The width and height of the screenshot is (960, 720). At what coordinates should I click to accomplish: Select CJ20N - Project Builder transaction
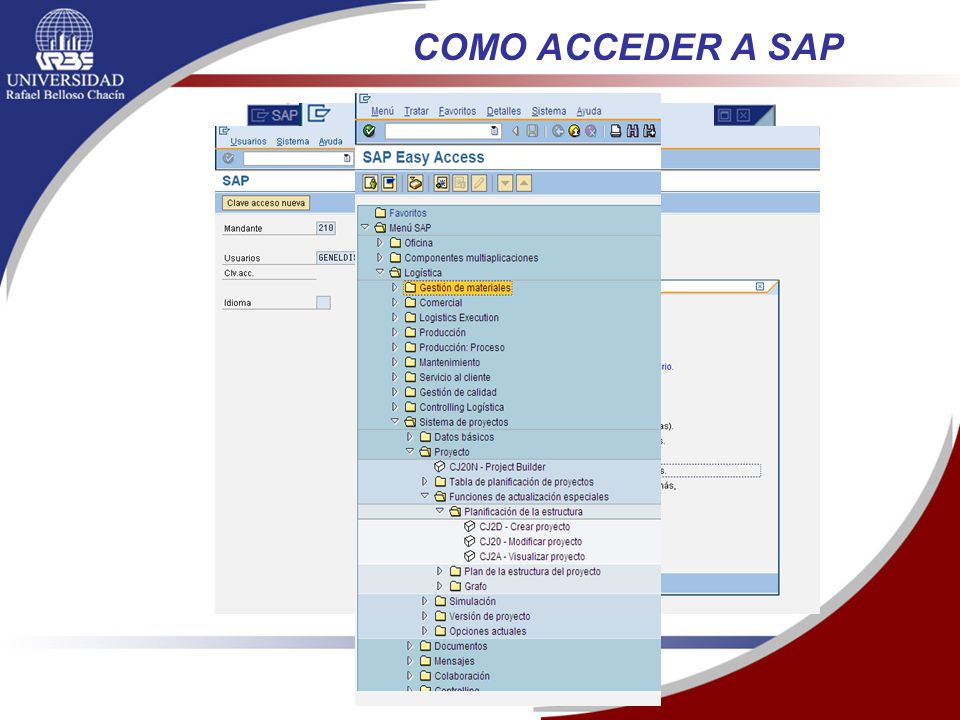pyautogui.click(x=497, y=467)
